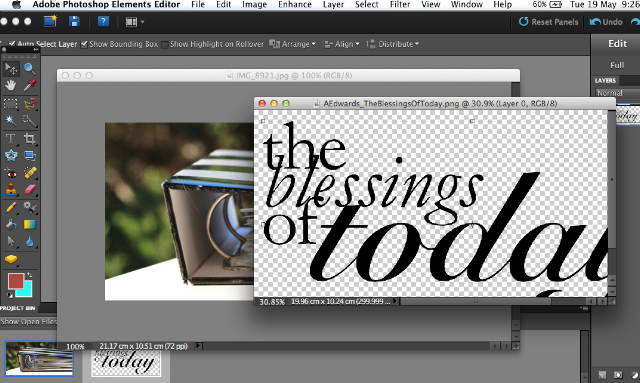Select the Eraser tool
The image size is (640, 383).
coord(29,190)
